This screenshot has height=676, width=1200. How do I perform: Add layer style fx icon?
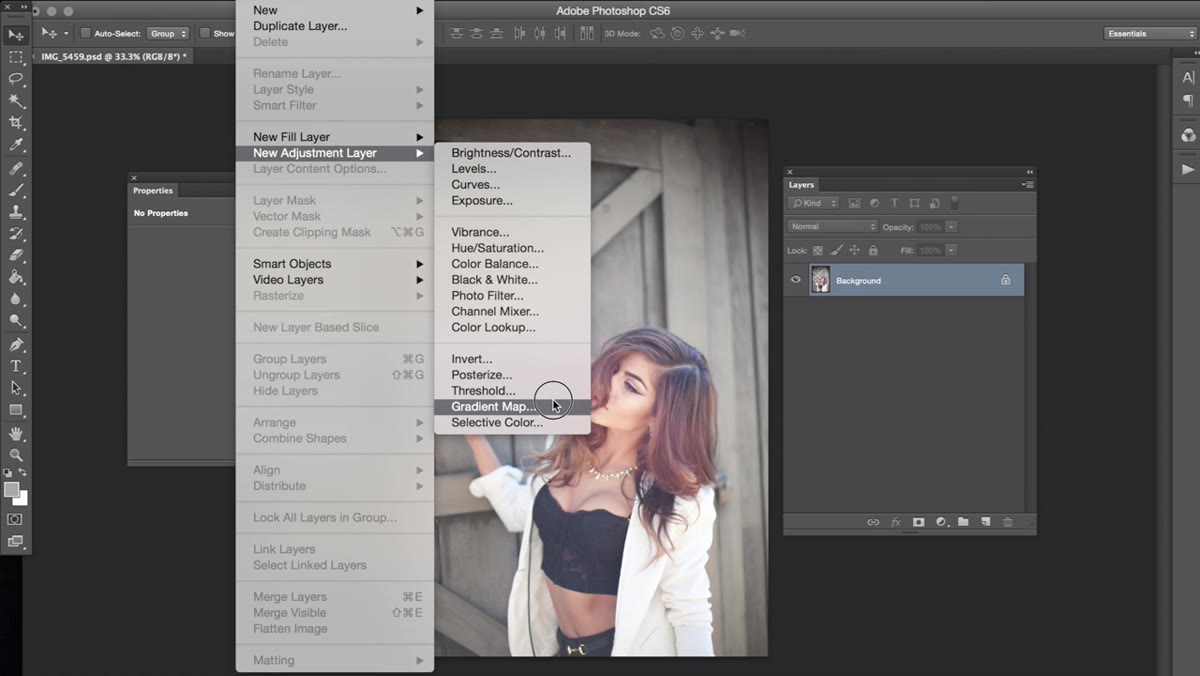point(896,522)
